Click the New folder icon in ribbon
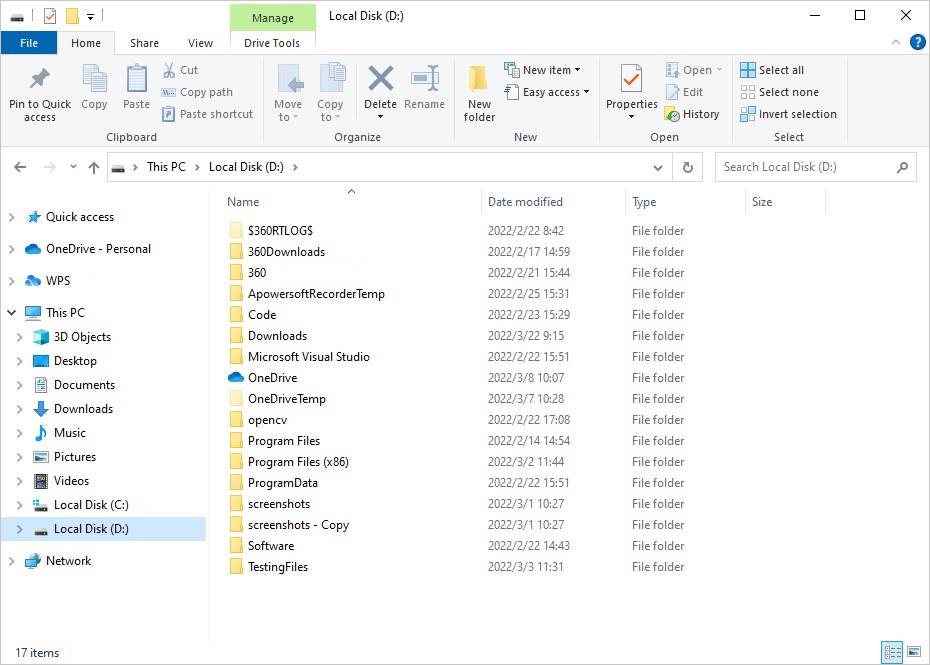This screenshot has width=930, height=665. tap(479, 80)
